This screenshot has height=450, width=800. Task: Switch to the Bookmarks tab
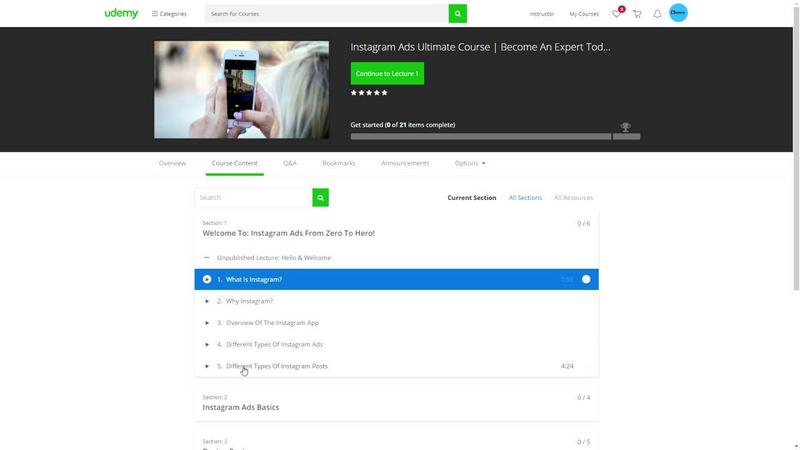pos(339,163)
